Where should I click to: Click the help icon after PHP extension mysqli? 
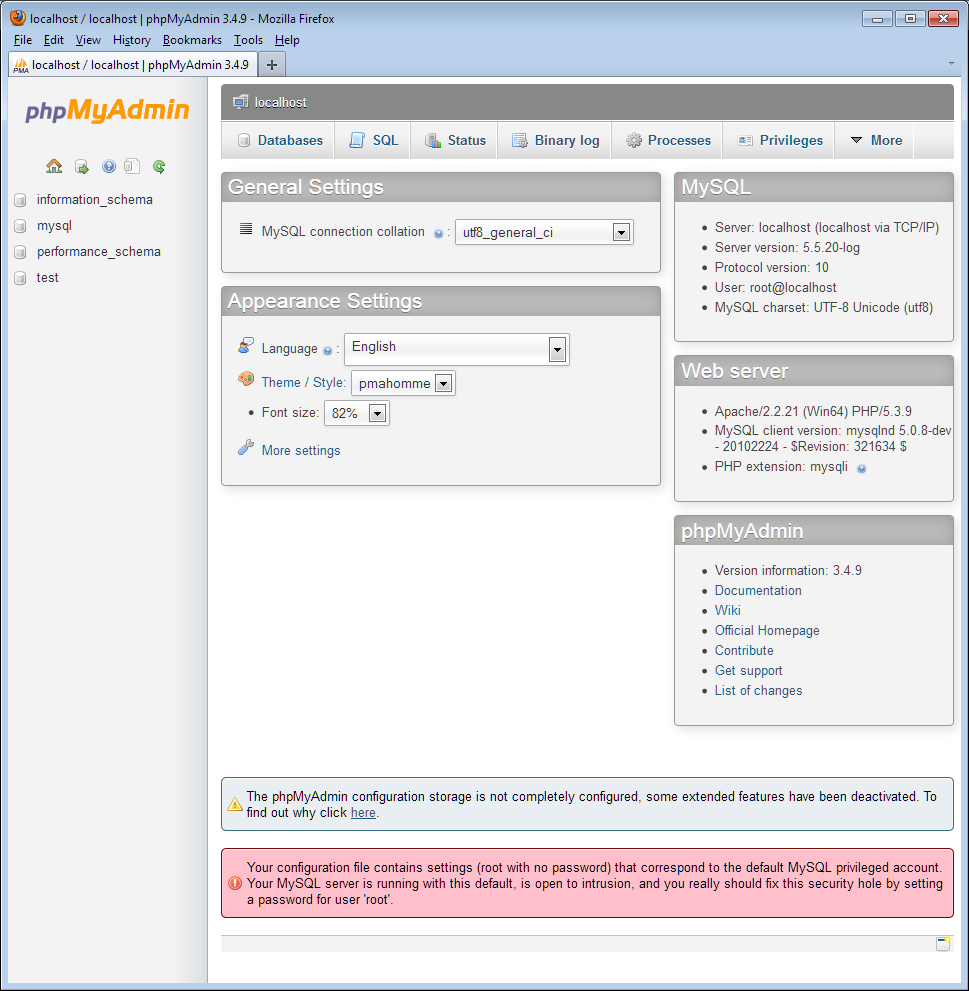click(861, 468)
